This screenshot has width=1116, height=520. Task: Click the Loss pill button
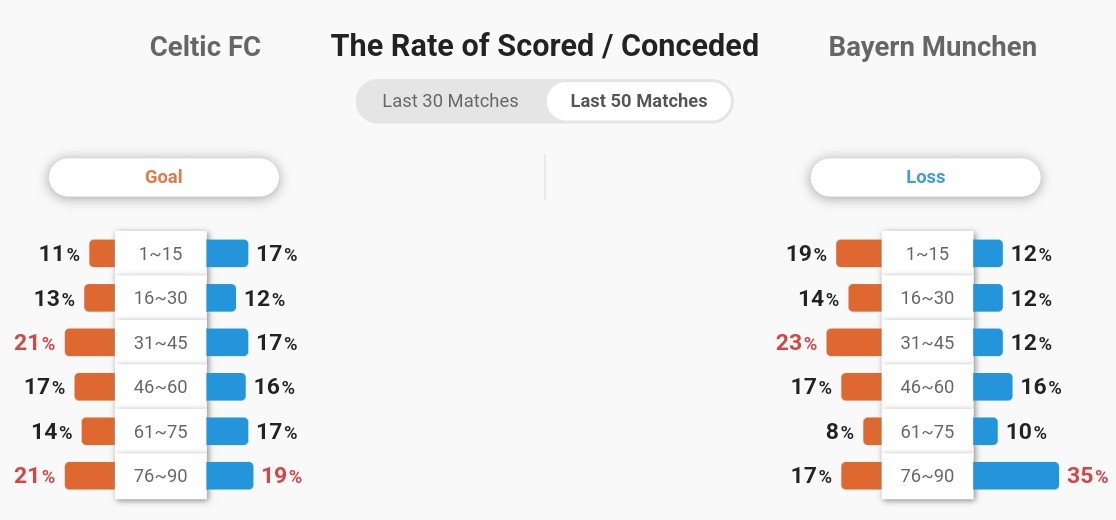pyautogui.click(x=925, y=176)
